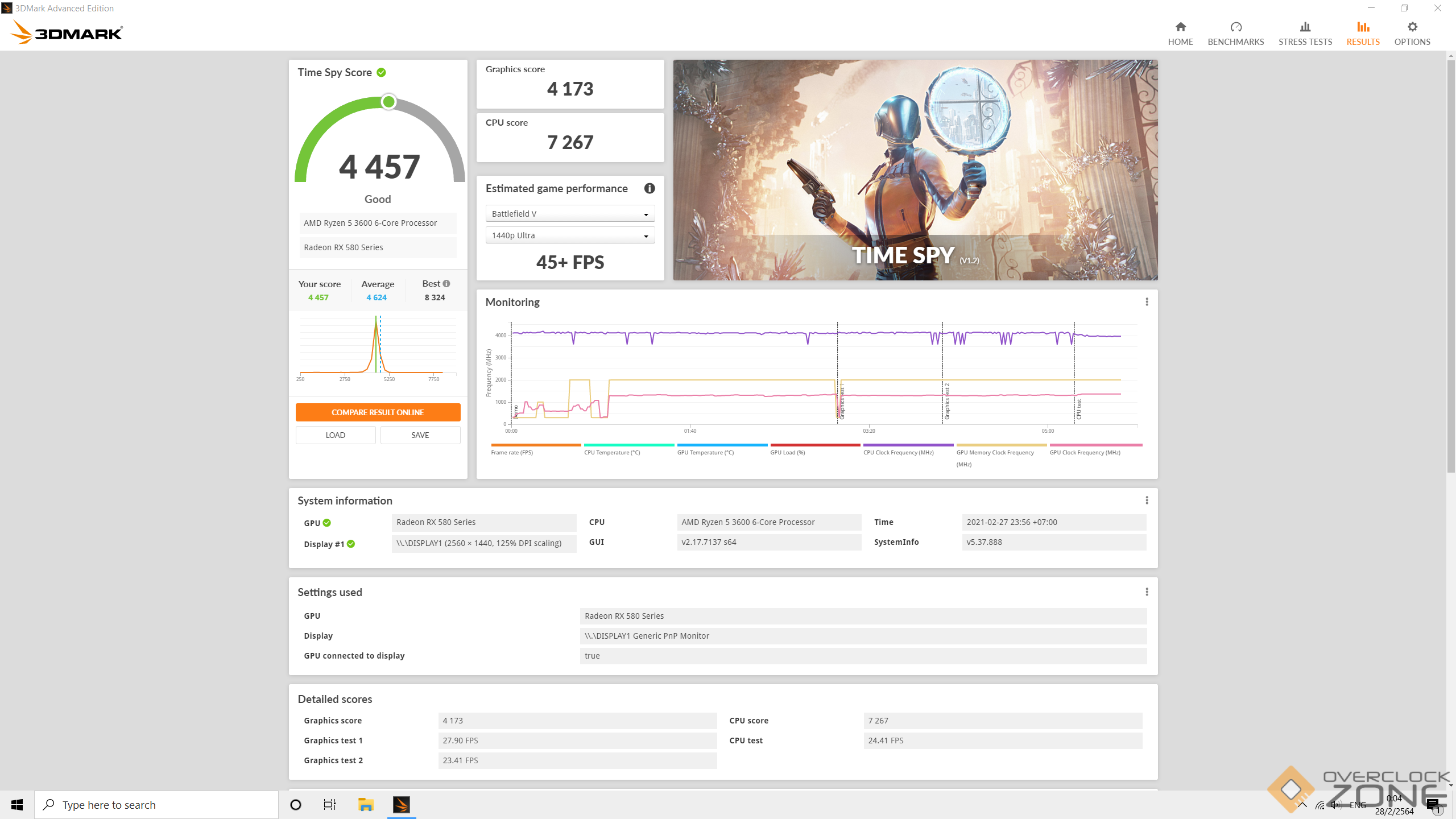The width and height of the screenshot is (1456, 819).
Task: Click the Load button
Action: (335, 435)
